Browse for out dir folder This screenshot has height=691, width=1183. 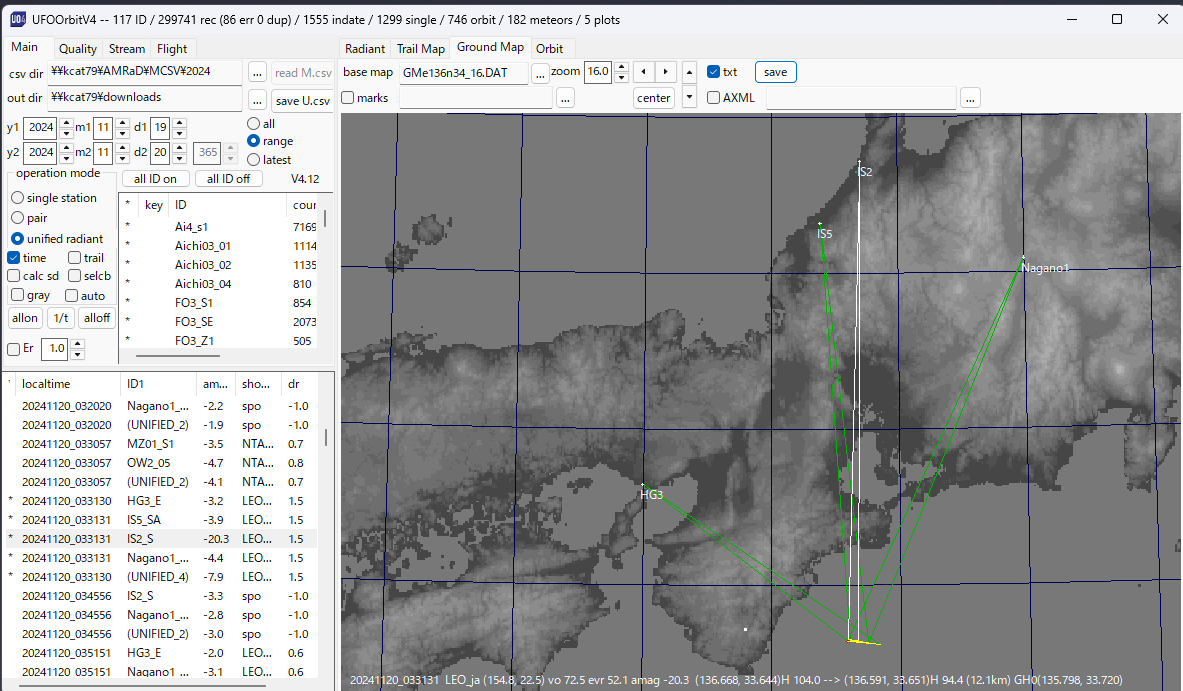click(x=257, y=99)
